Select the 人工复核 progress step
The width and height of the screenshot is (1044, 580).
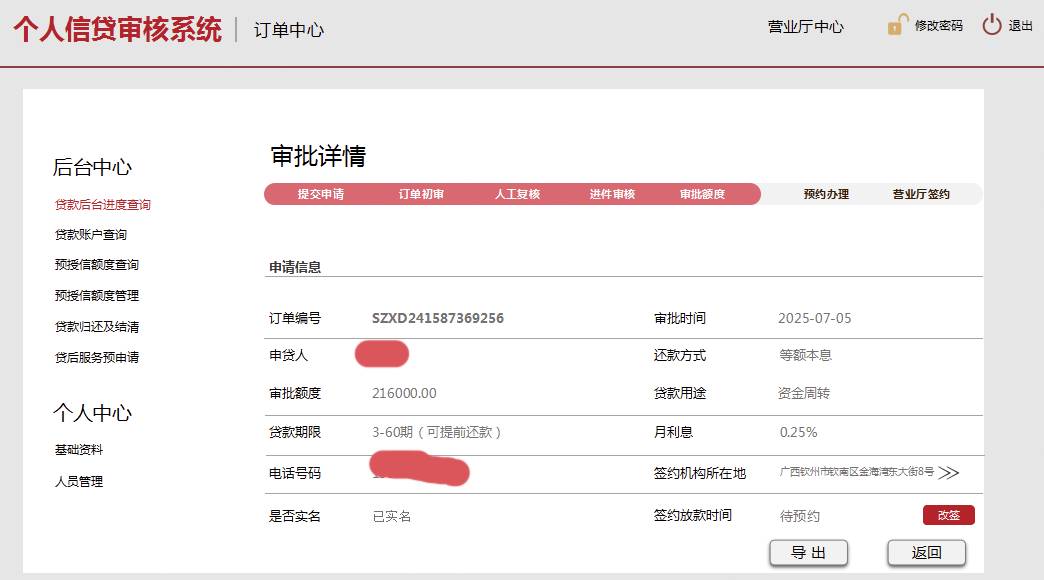click(x=517, y=194)
